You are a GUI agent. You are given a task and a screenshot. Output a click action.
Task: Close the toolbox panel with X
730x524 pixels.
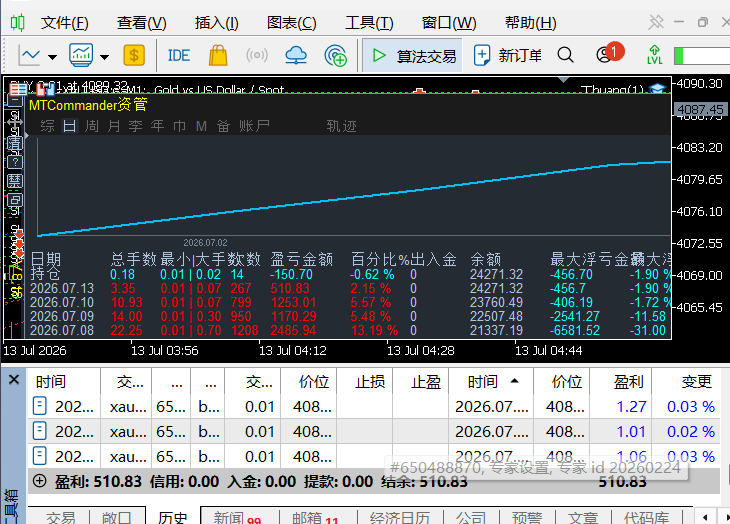(14, 380)
